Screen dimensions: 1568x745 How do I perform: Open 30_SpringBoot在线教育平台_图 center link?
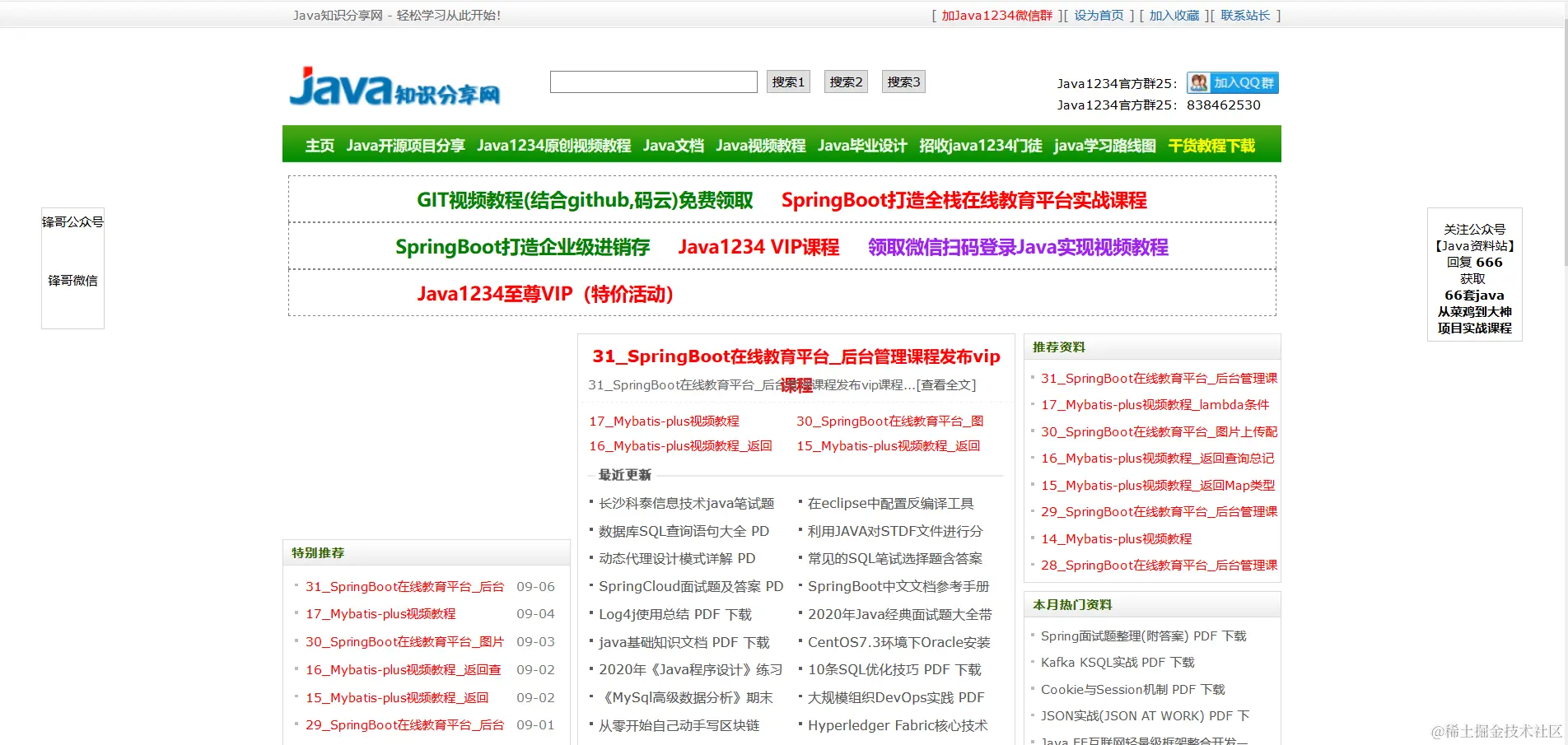coord(889,421)
